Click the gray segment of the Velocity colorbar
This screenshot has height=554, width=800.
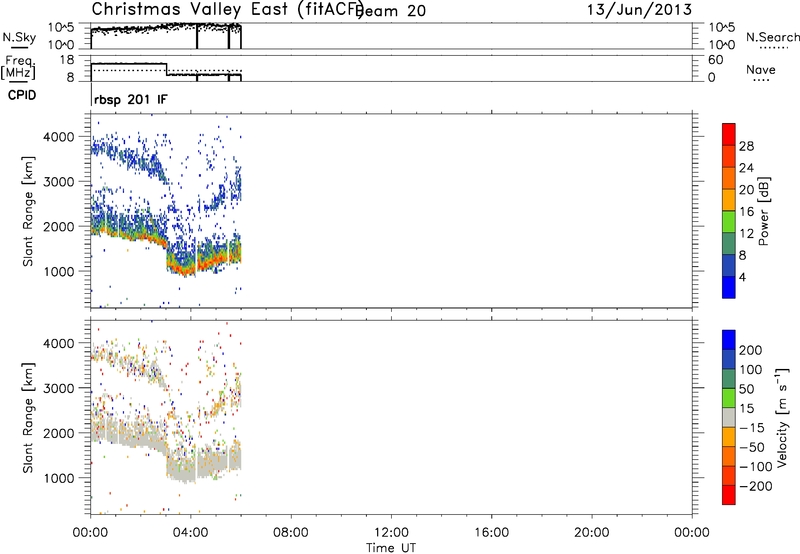[729, 417]
